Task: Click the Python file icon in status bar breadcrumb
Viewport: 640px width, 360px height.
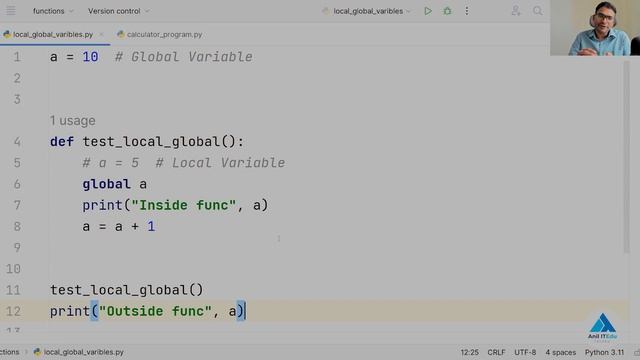Action: (37, 352)
